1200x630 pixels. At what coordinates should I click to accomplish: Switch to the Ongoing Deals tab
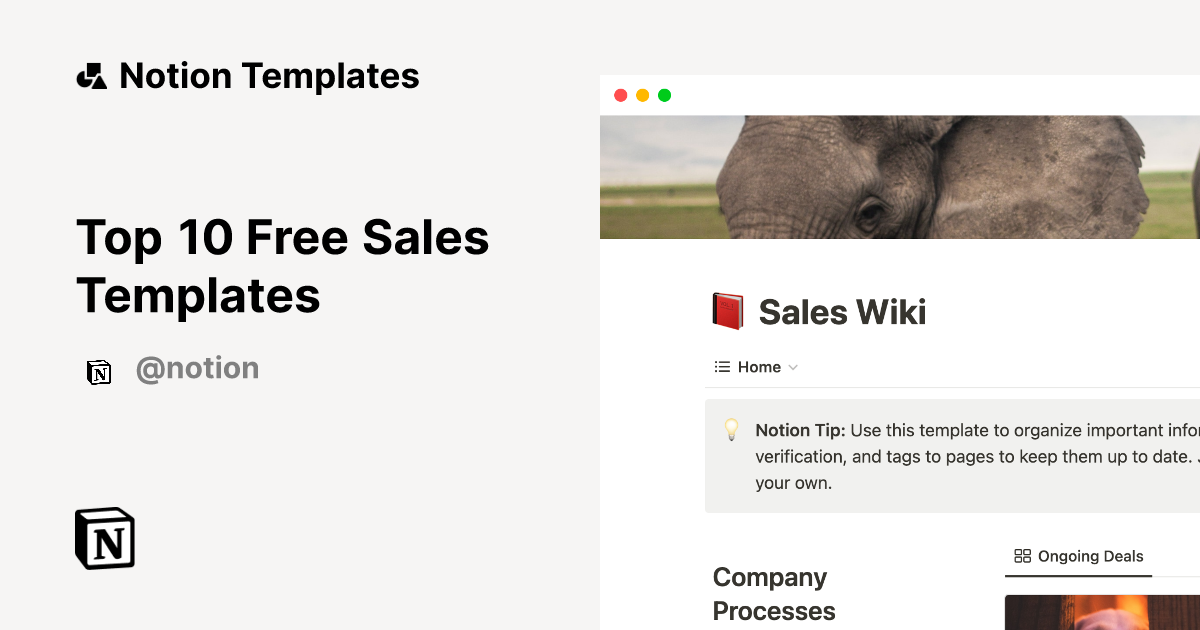(x=1090, y=556)
